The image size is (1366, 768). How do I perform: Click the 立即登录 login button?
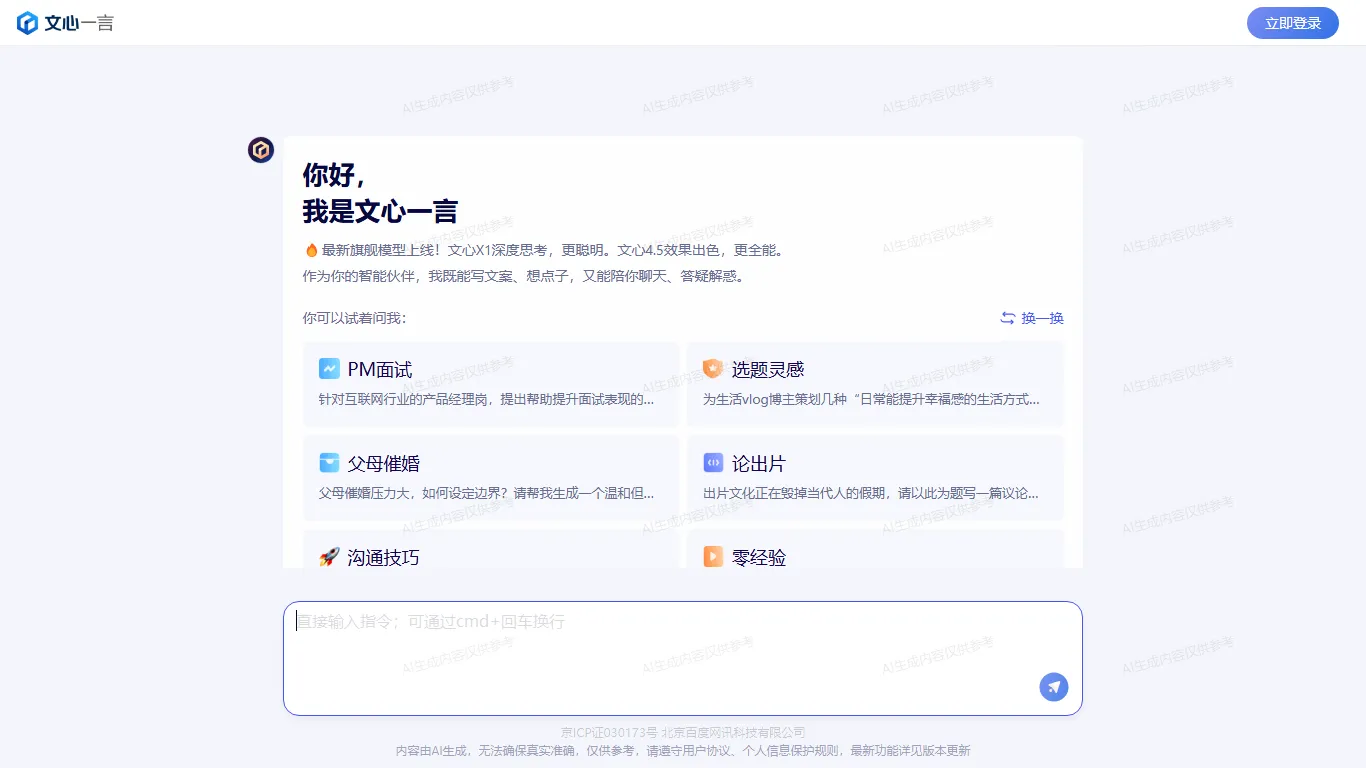point(1292,22)
